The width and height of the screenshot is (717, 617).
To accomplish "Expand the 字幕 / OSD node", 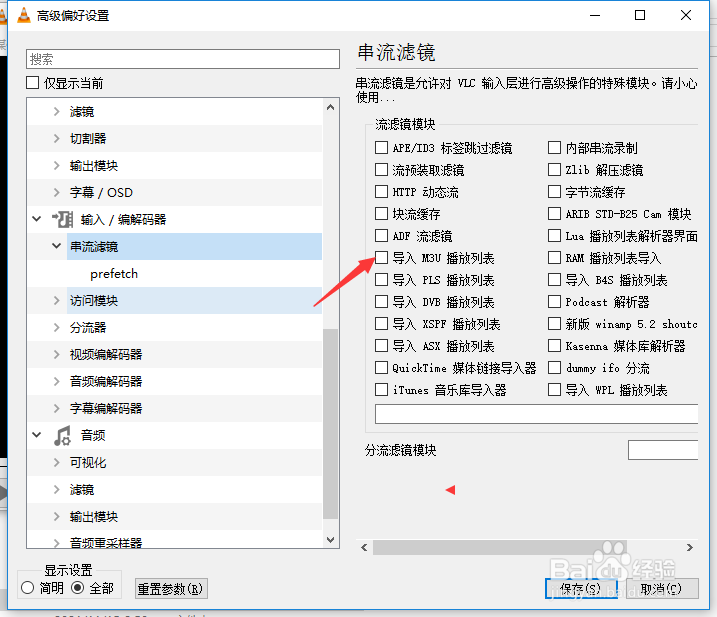I will 56,193.
